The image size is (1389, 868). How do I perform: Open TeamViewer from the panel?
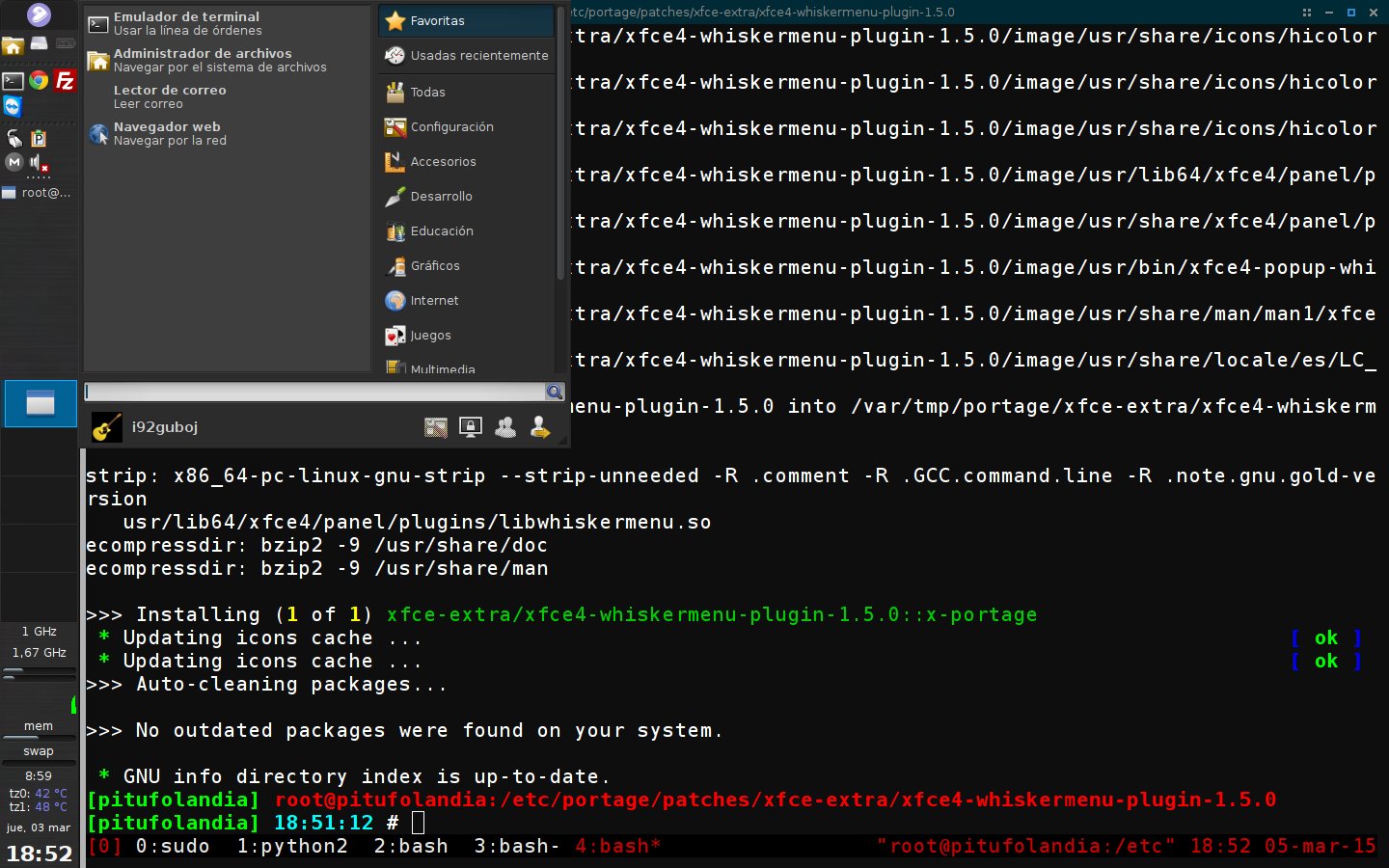[13, 106]
